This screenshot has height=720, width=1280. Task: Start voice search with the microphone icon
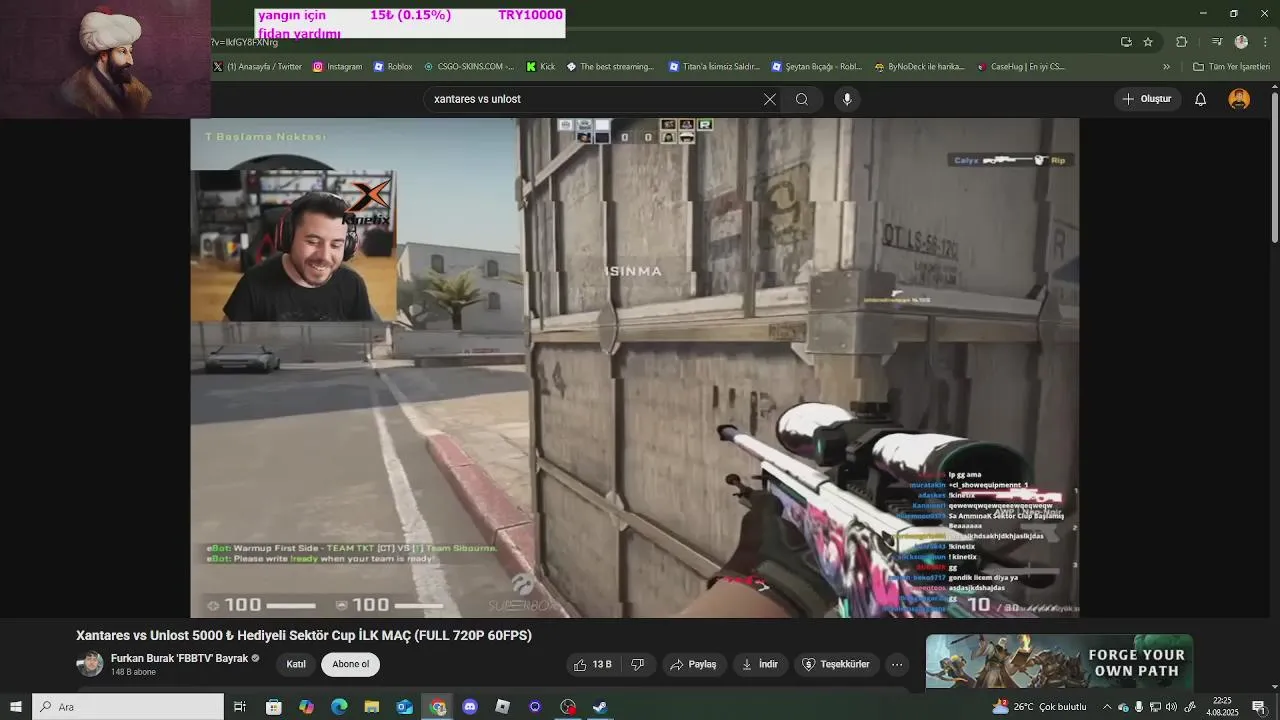[x=847, y=99]
